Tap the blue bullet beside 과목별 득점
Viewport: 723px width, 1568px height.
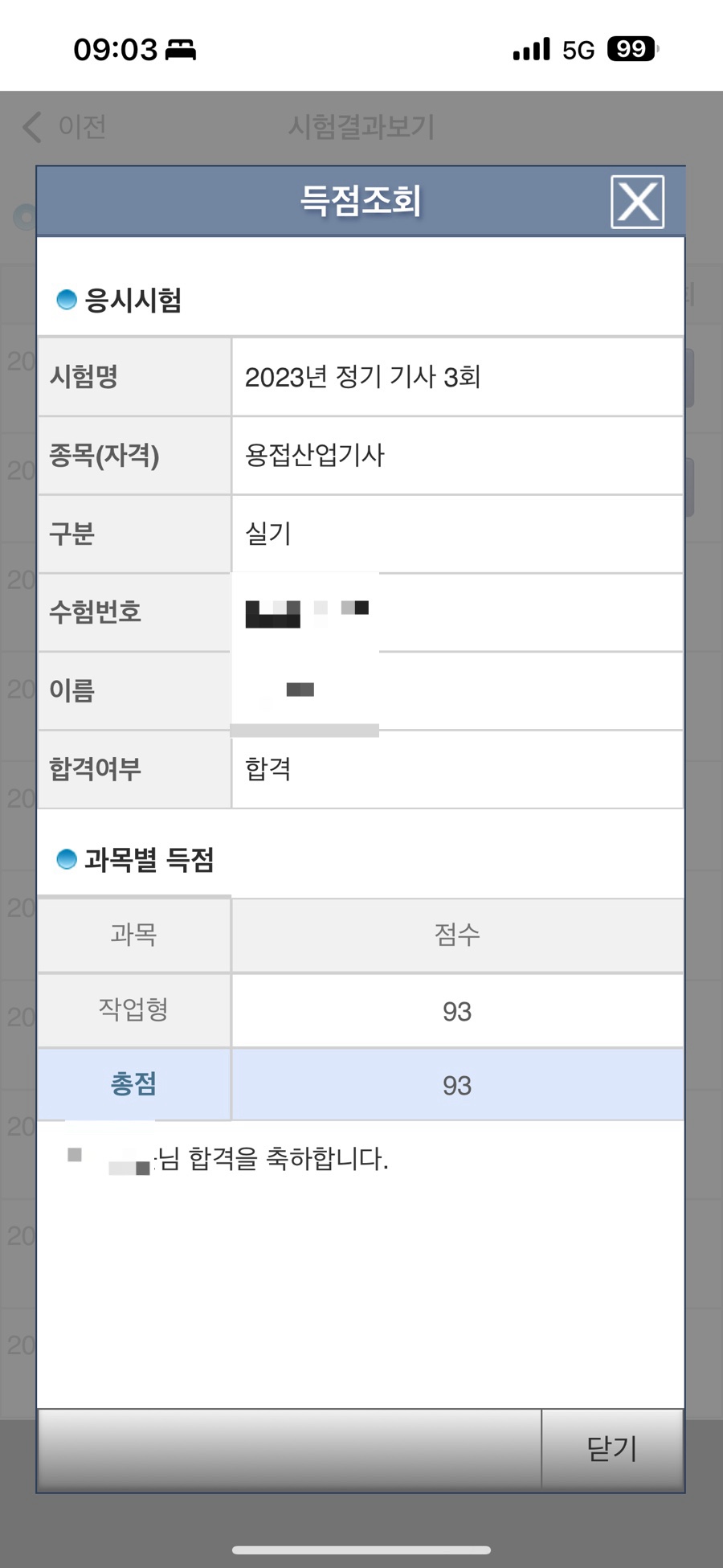tap(67, 859)
